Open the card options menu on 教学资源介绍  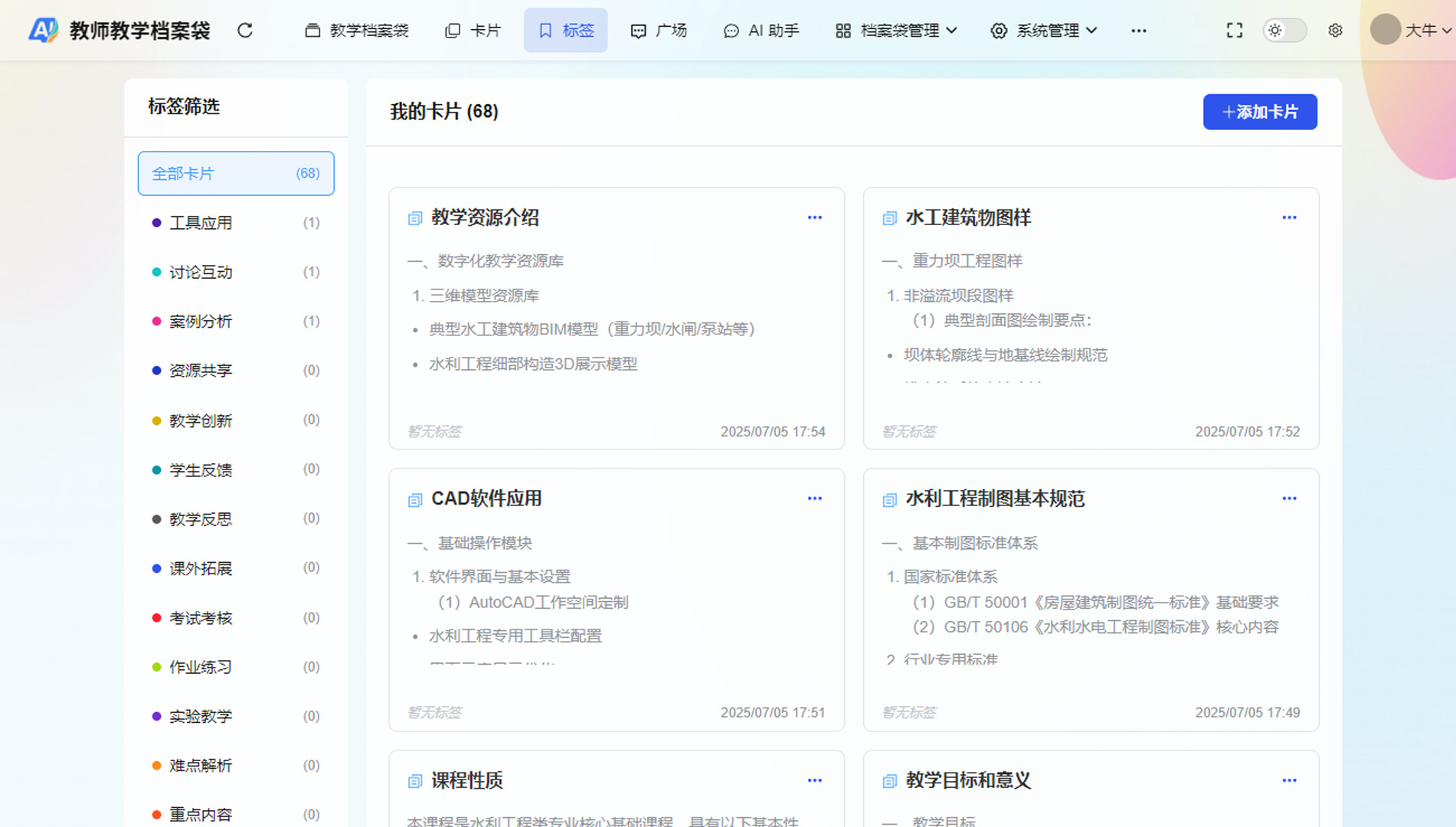814,217
